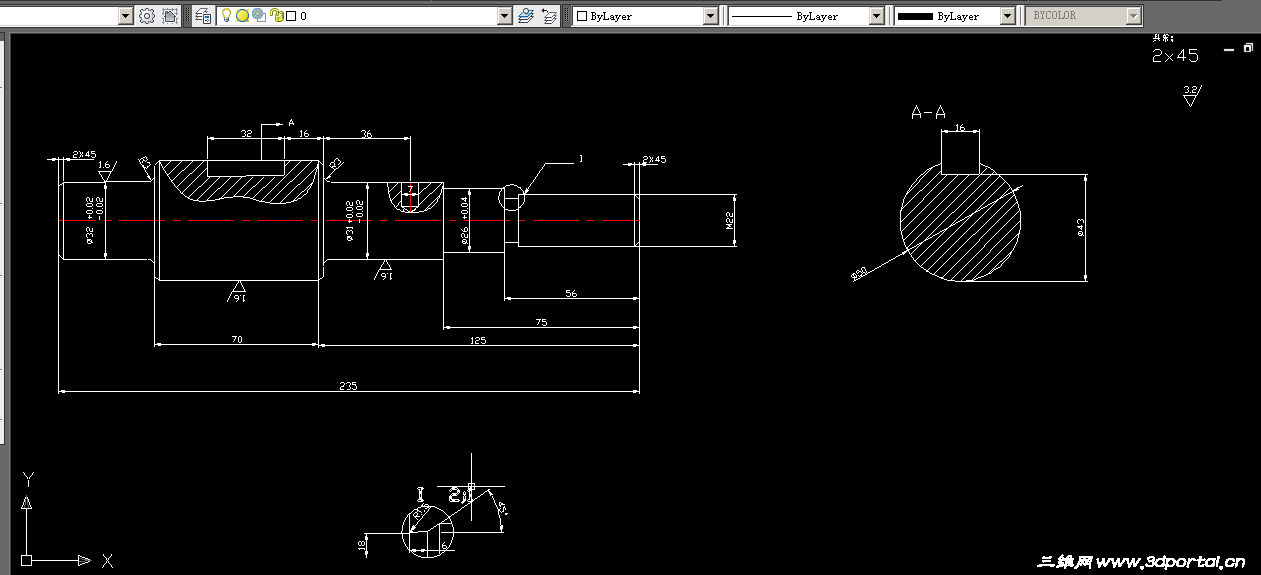The height and width of the screenshot is (575, 1261).
Task: Toggle the padlock on layer 0
Action: pyautogui.click(x=277, y=16)
